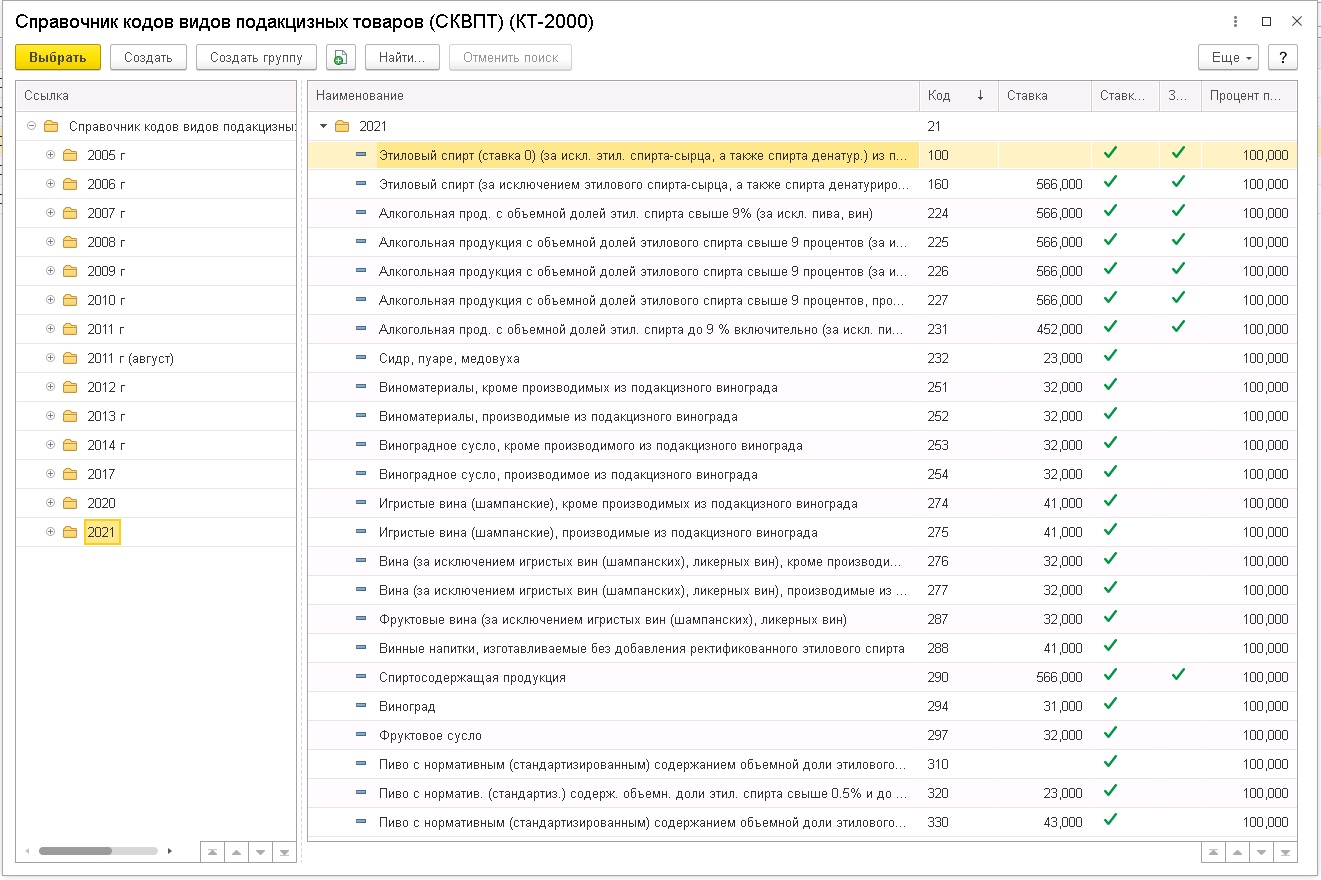This screenshot has height=880, width=1321.
Task: Click the 2014 г folder icon
Action: tap(70, 445)
